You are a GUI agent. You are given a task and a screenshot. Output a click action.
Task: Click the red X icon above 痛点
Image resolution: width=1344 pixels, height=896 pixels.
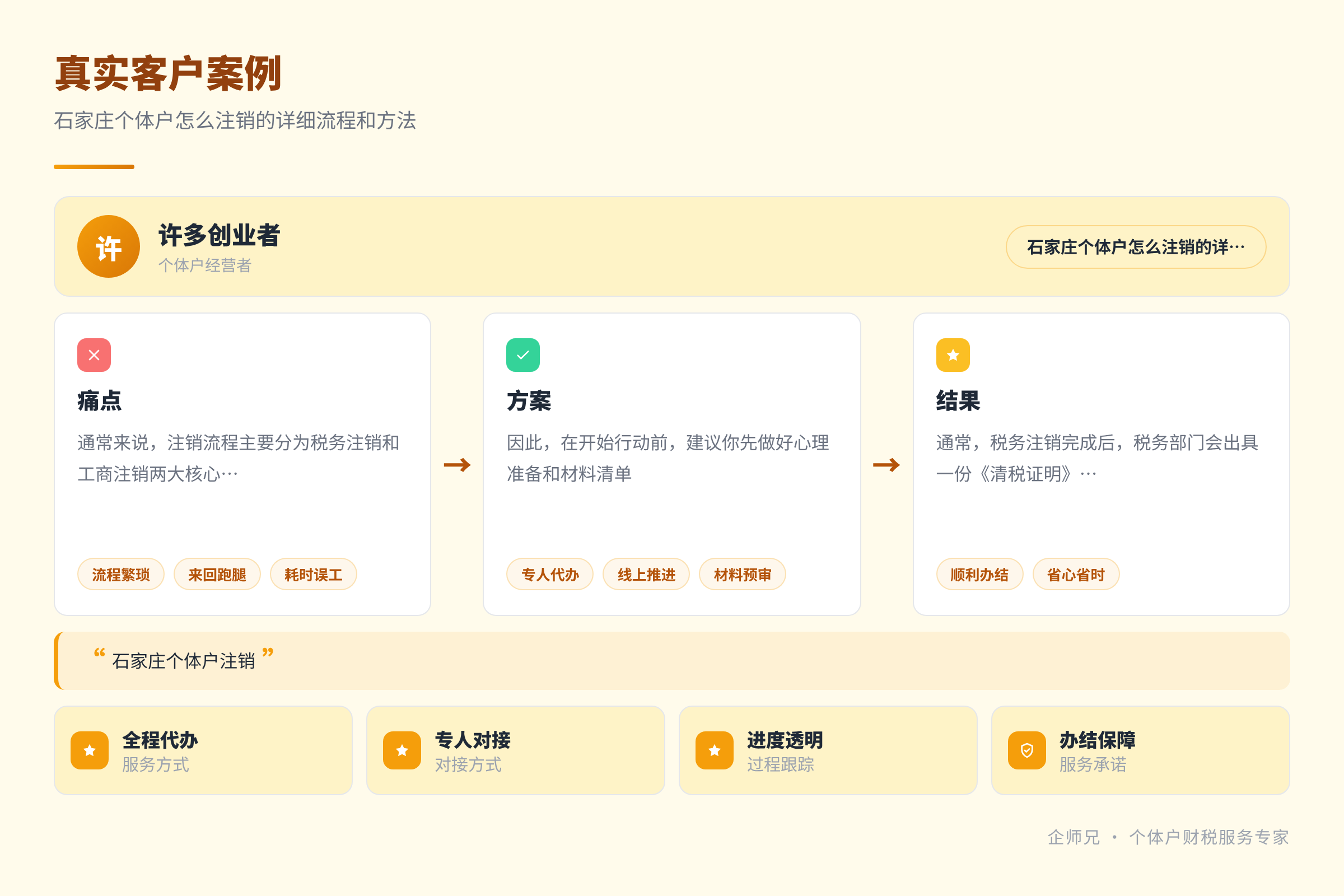[x=94, y=355]
